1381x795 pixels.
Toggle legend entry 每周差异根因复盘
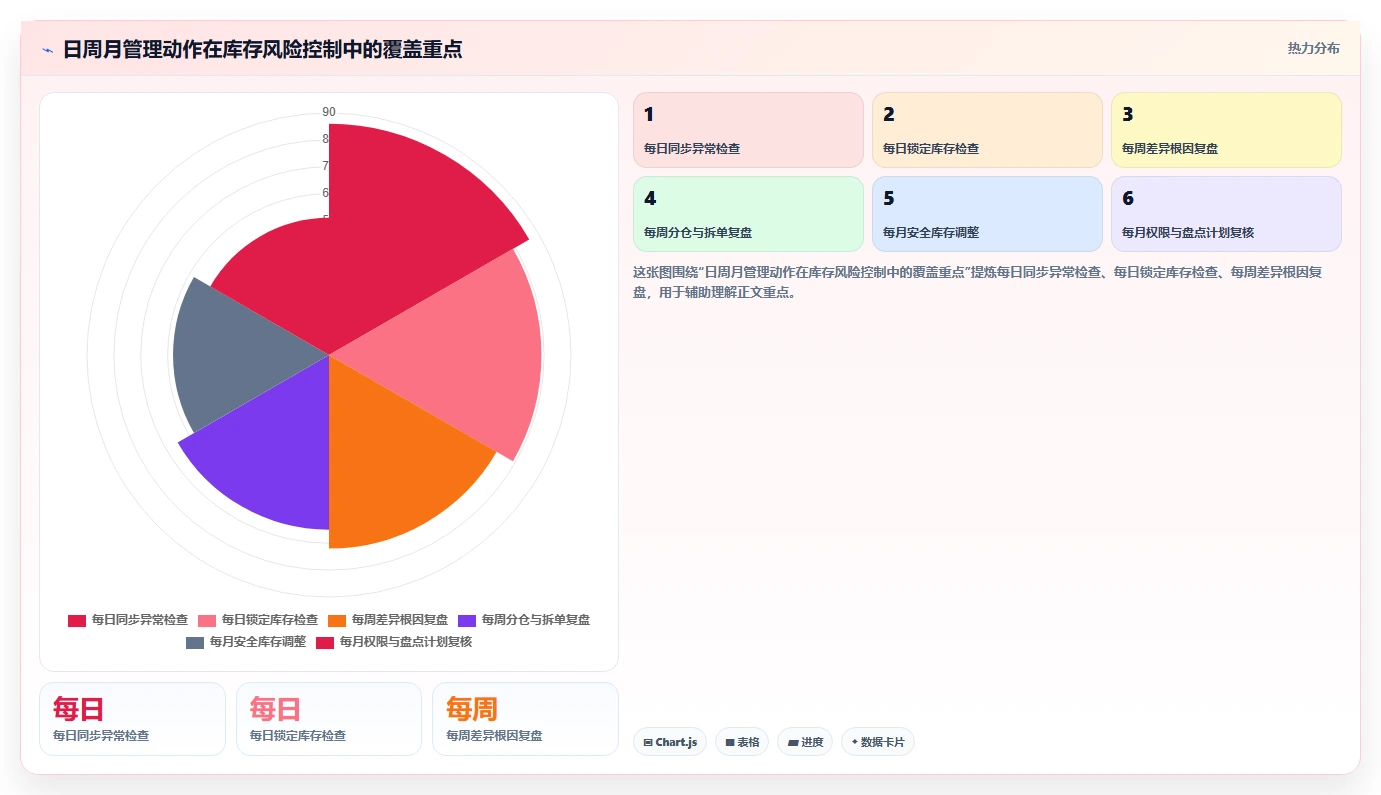[388, 620]
